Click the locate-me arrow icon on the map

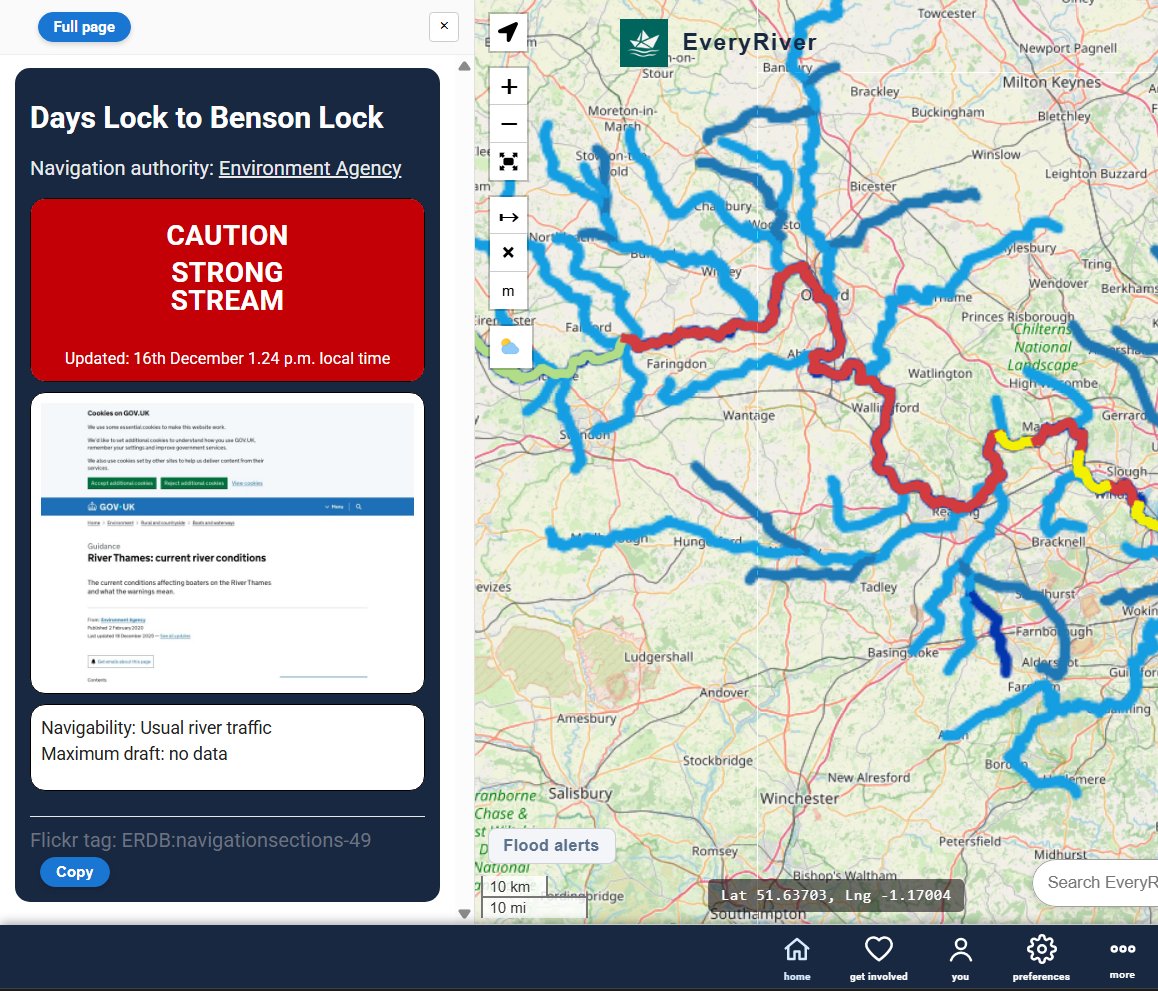tap(508, 32)
